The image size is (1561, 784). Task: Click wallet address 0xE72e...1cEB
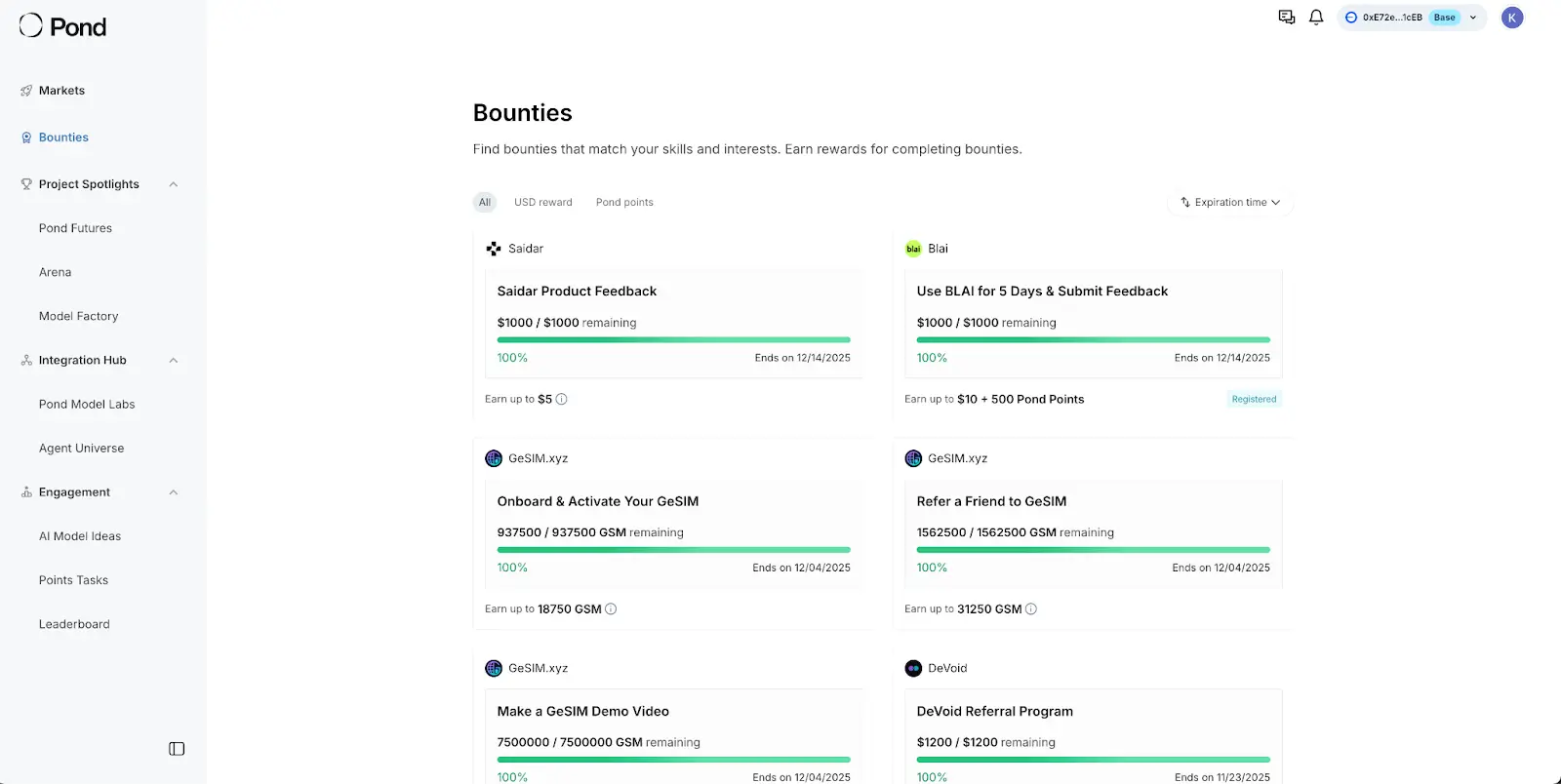pyautogui.click(x=1392, y=18)
